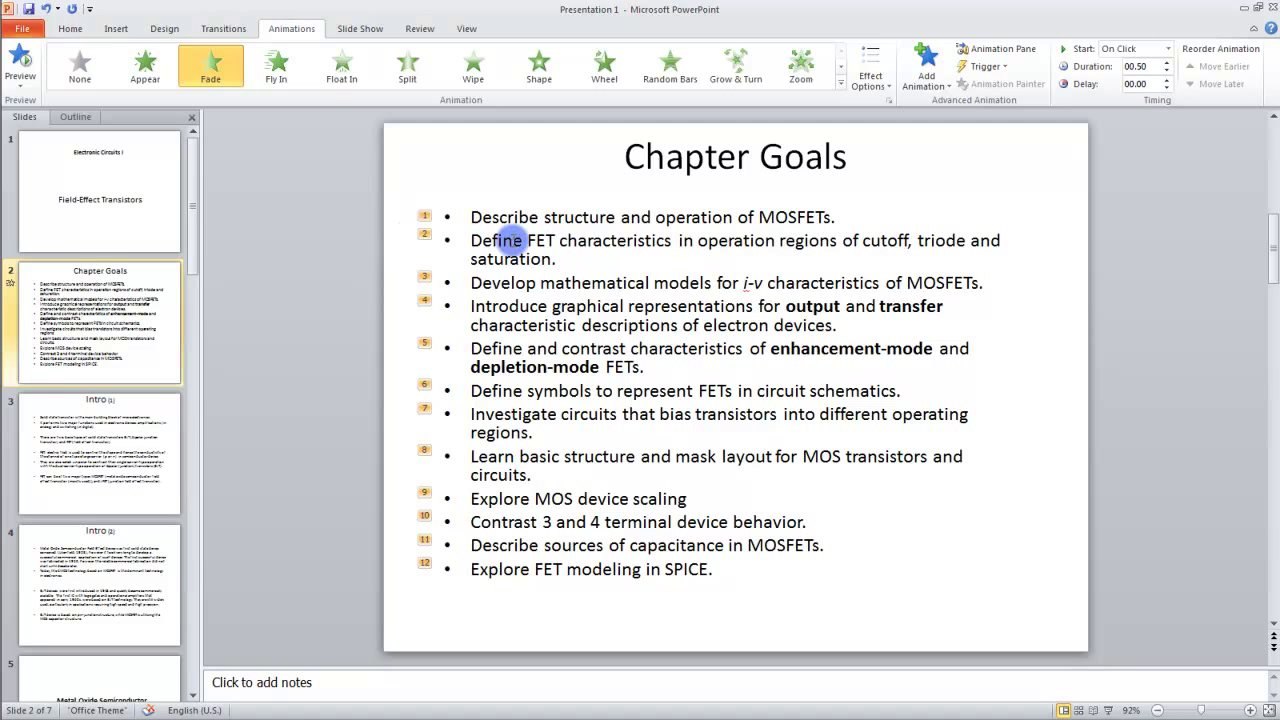Click the 92% zoom level
The height and width of the screenshot is (720, 1280).
click(1131, 710)
